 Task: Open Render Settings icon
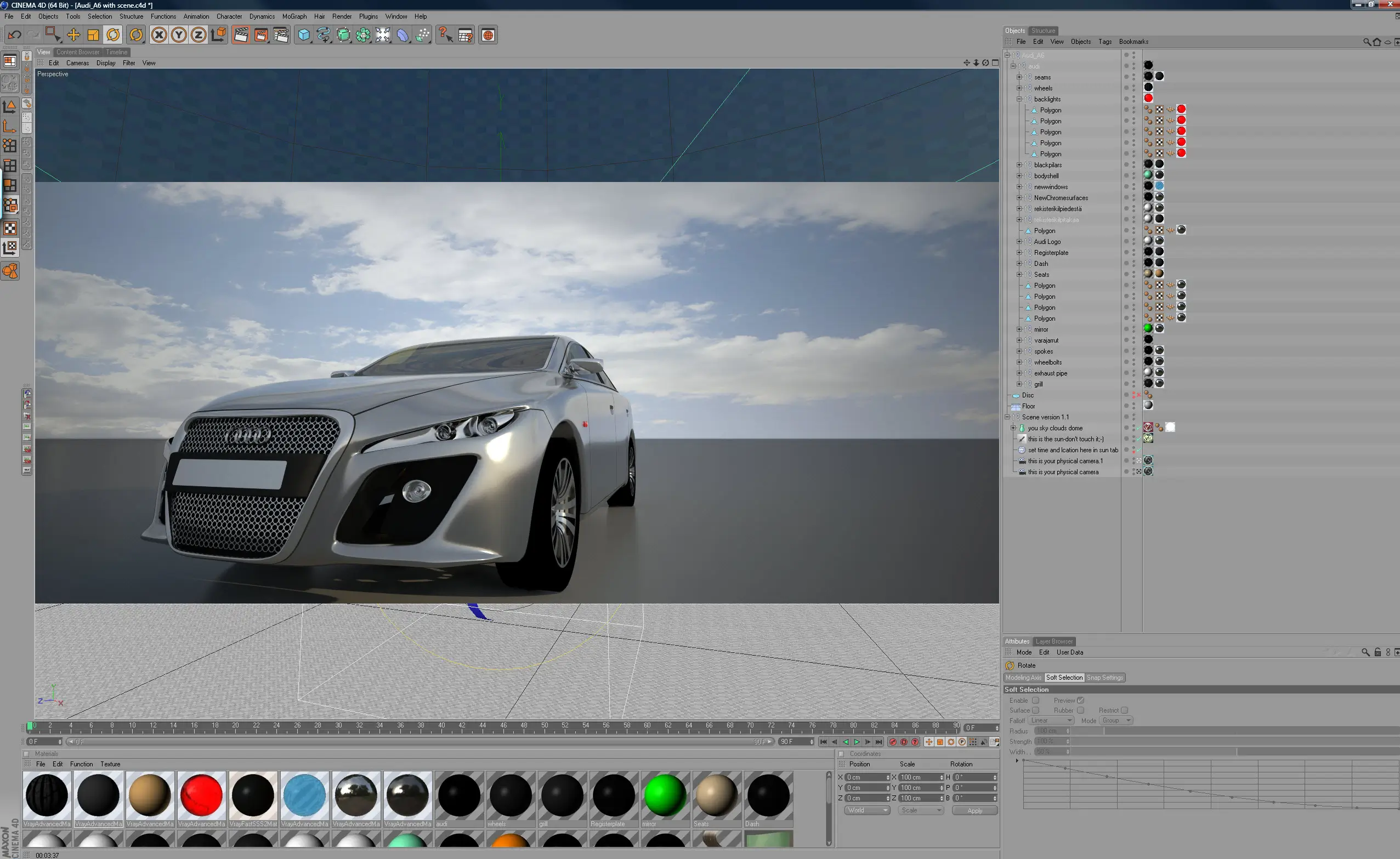pyautogui.click(x=281, y=35)
